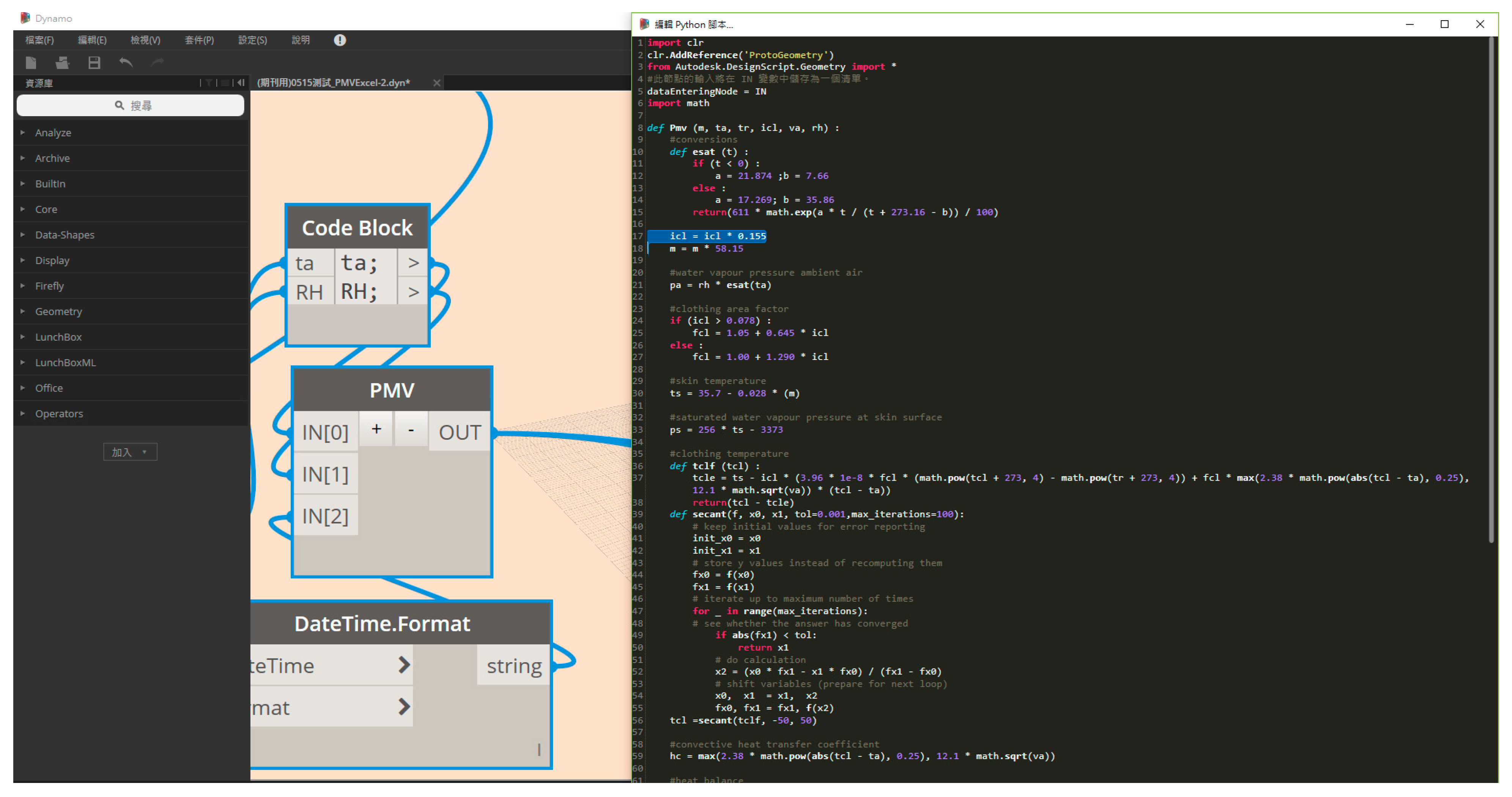This screenshot has height=797, width=1512.
Task: Click the IN[1] port on PMV node
Action: [x=325, y=474]
